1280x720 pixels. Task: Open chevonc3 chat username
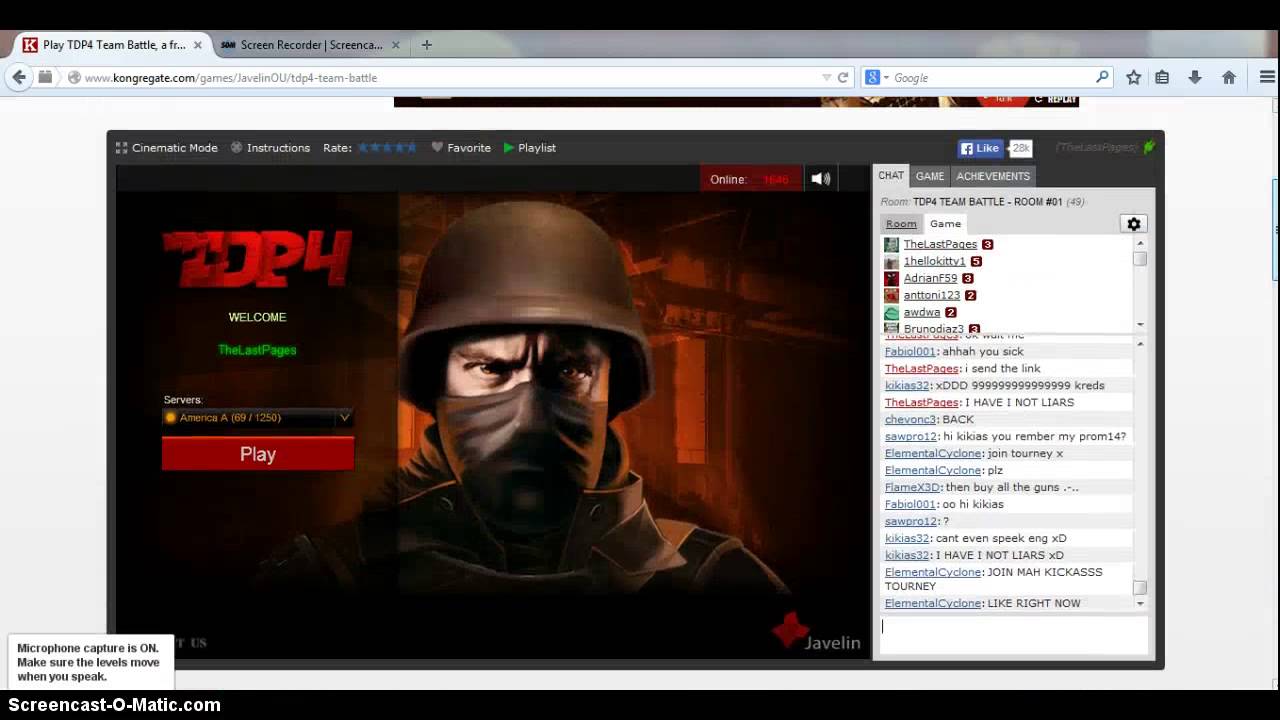click(x=910, y=419)
